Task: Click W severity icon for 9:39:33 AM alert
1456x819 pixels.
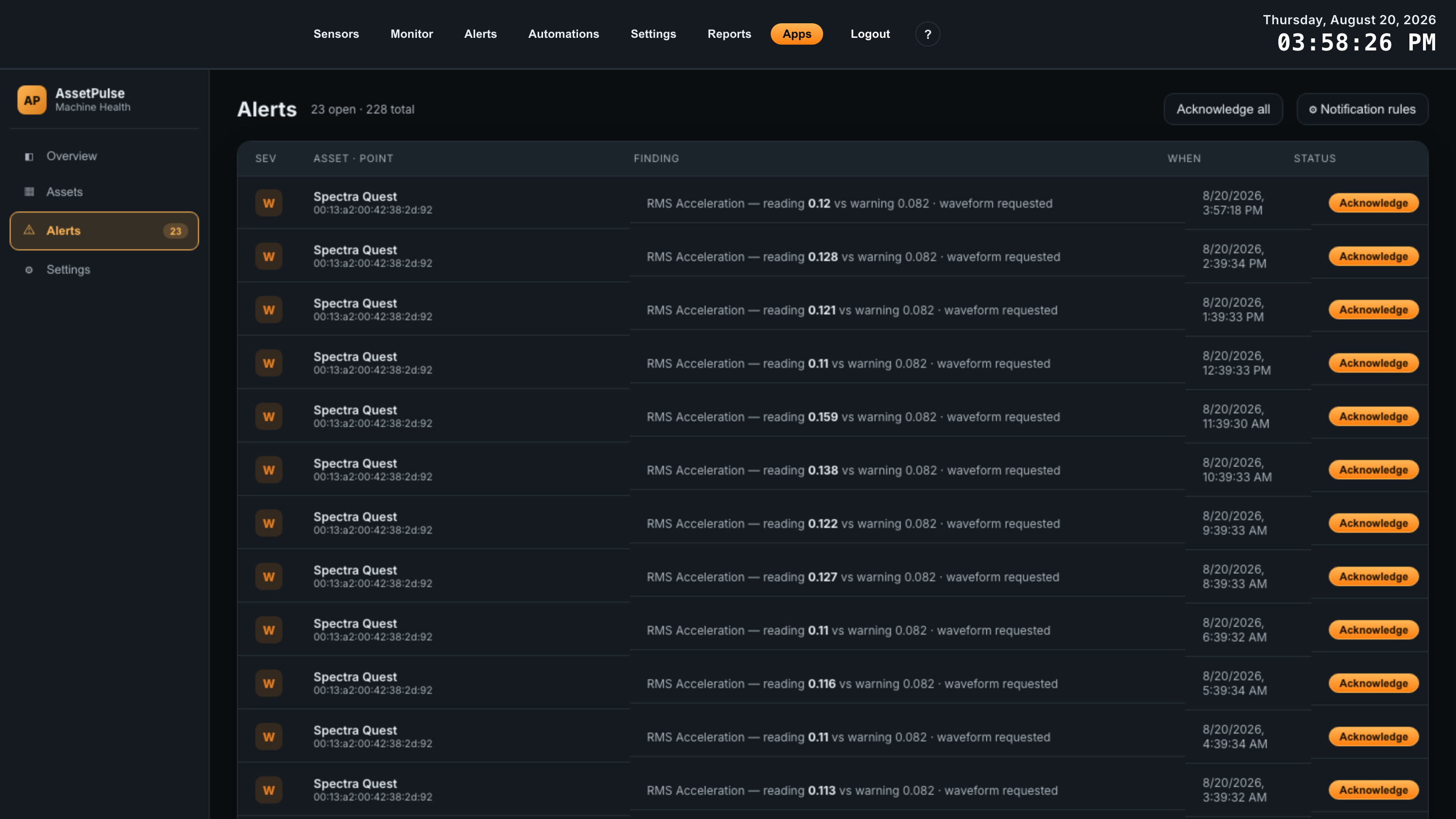Action: tap(268, 524)
